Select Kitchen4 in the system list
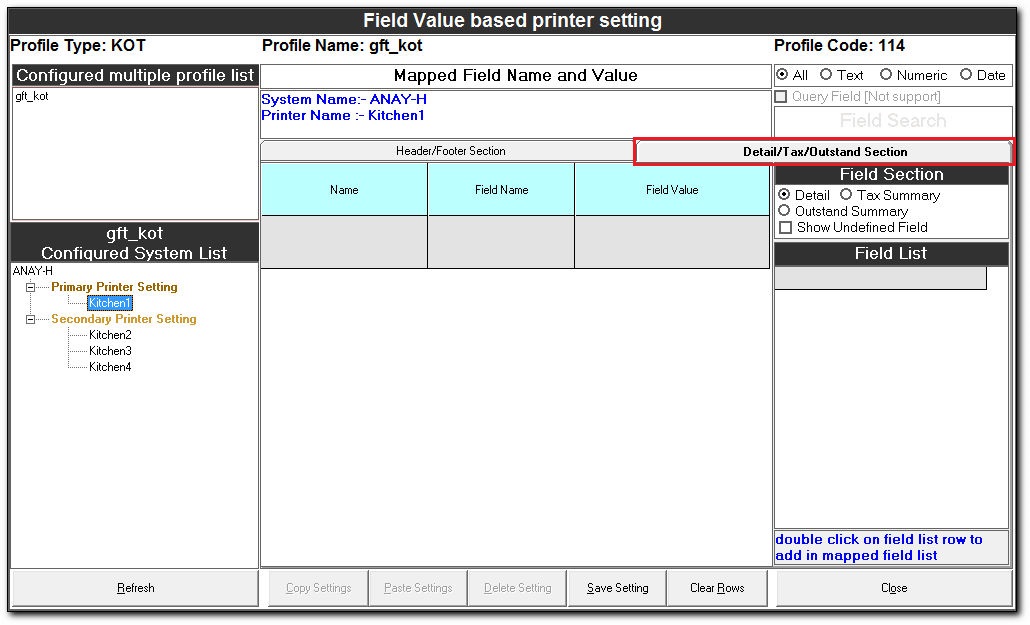Image resolution: width=1030 pixels, height=625 pixels. [110, 367]
